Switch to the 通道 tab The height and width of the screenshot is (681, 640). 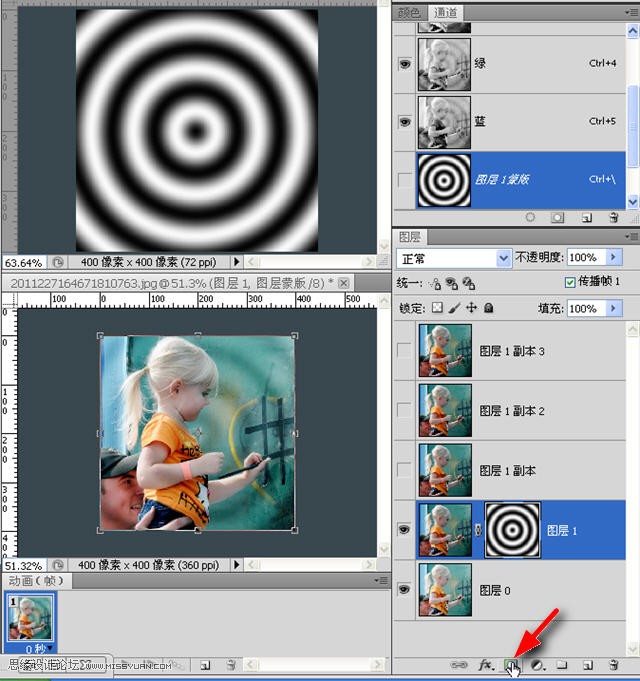click(445, 13)
